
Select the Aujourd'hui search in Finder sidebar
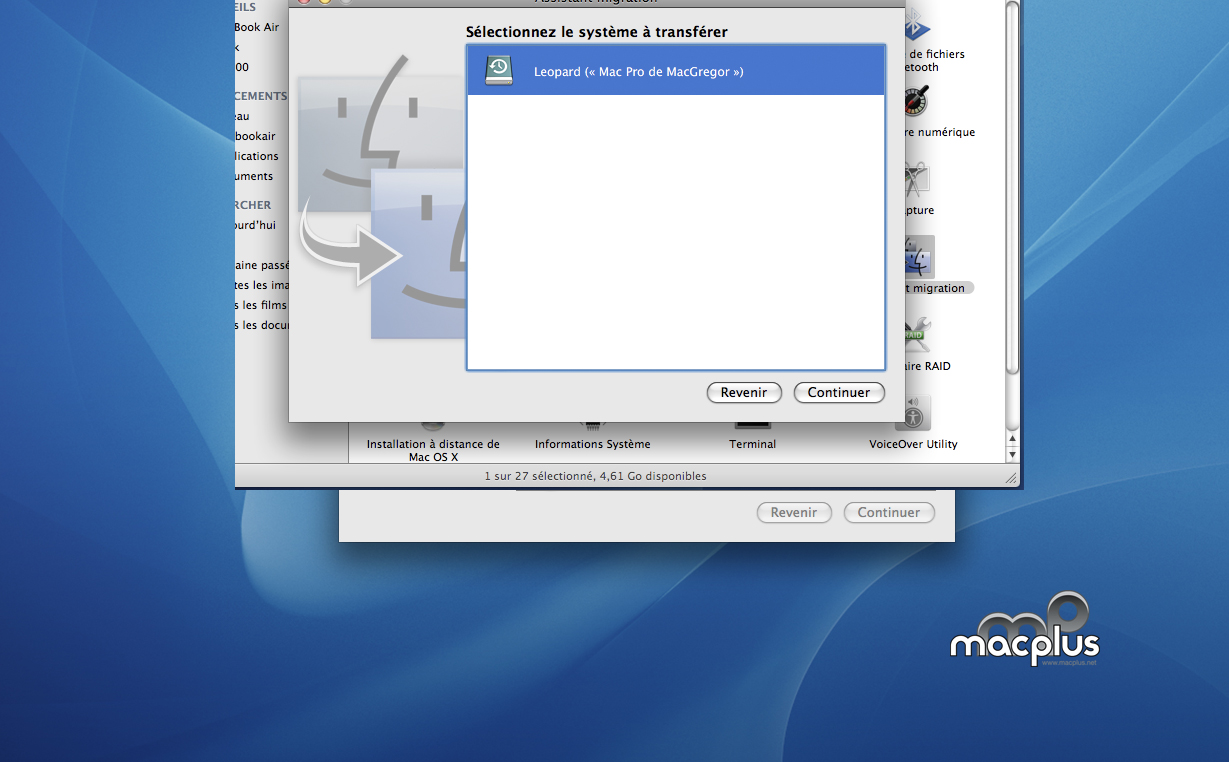[x=255, y=225]
